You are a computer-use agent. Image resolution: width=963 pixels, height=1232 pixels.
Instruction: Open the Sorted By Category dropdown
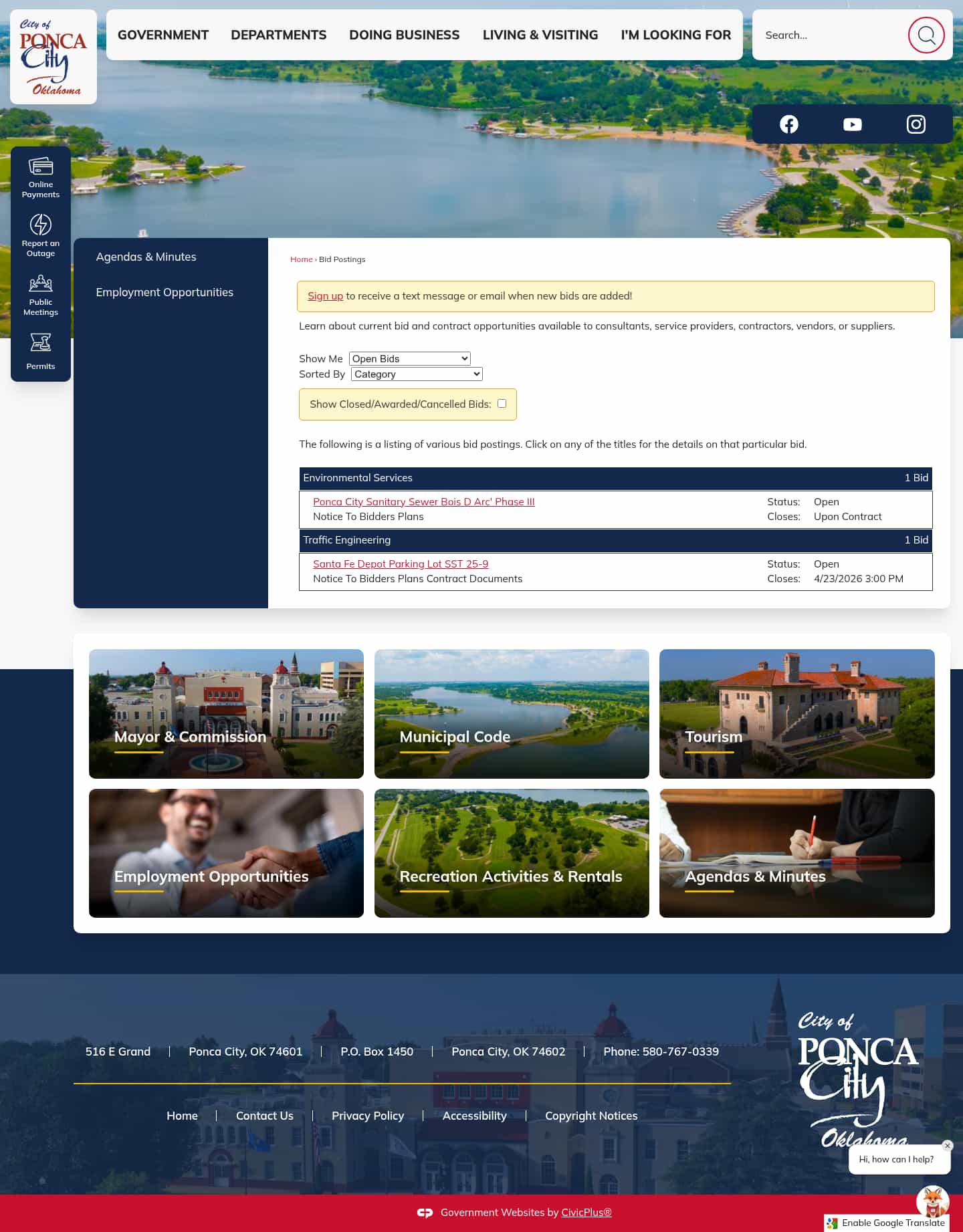pos(417,374)
